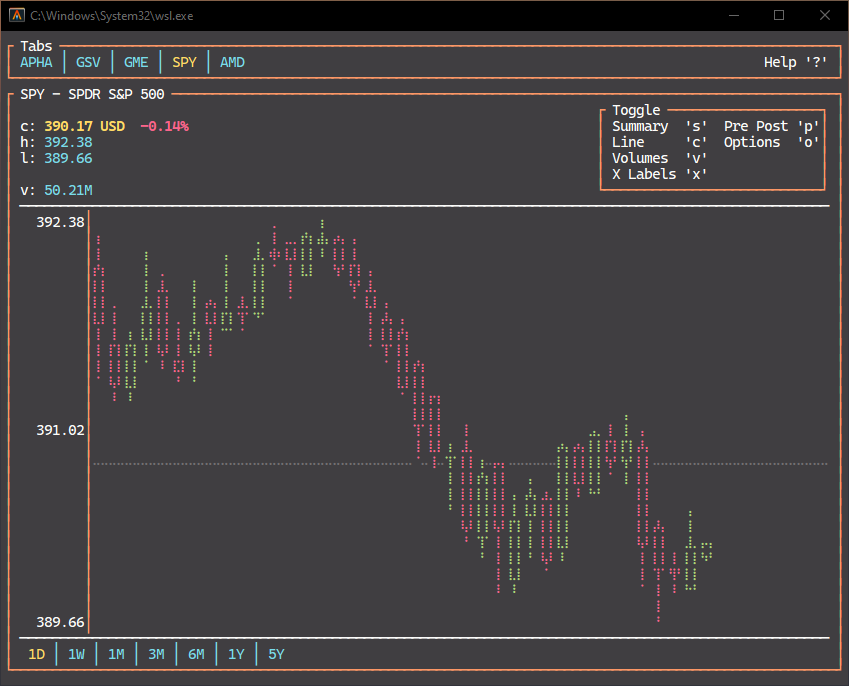Click the low value 389.66 in summary

click(68, 158)
